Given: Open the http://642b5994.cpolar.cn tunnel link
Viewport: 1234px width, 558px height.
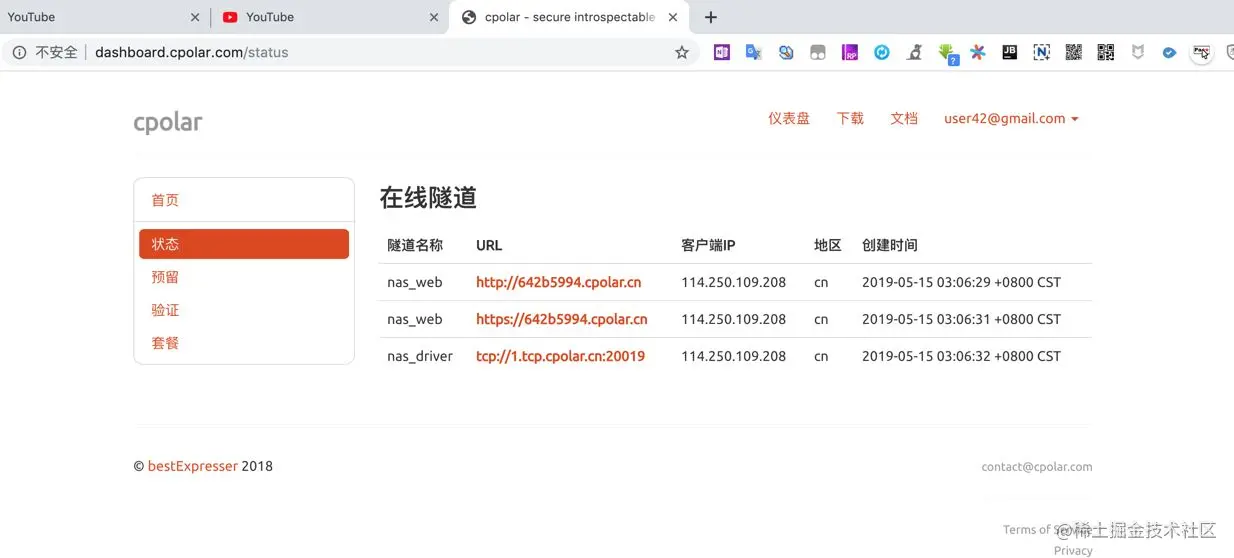Looking at the screenshot, I should point(559,282).
